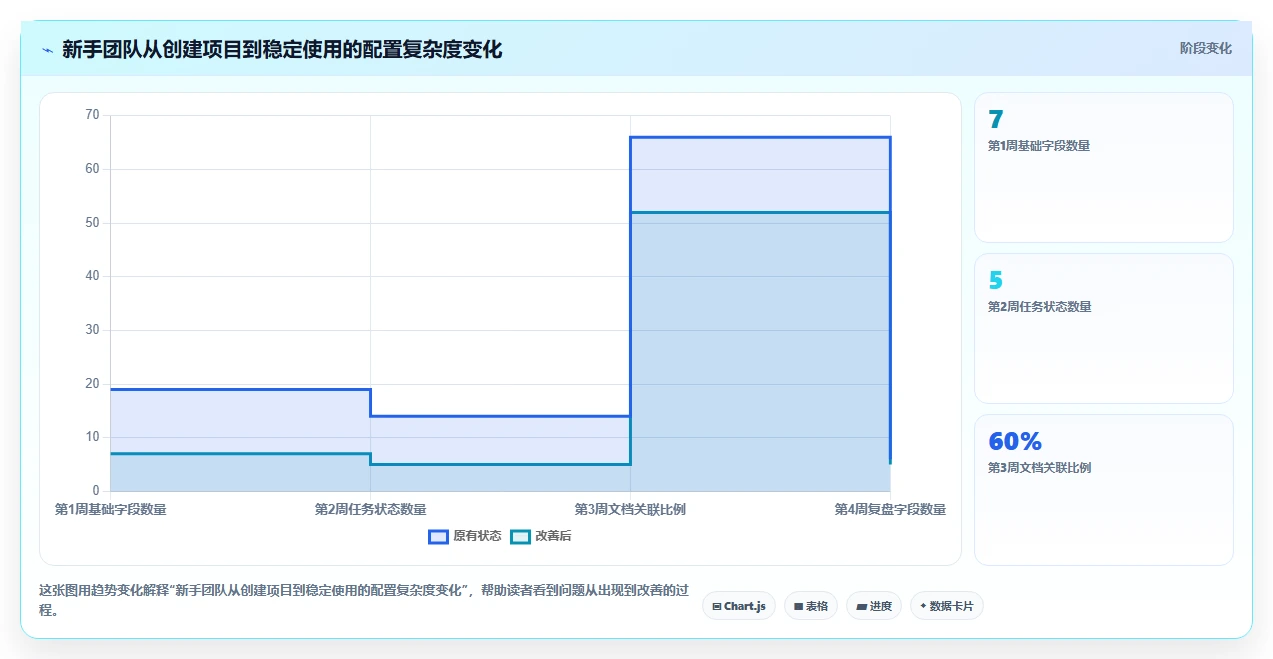Select the 进度 tag

pos(874,606)
